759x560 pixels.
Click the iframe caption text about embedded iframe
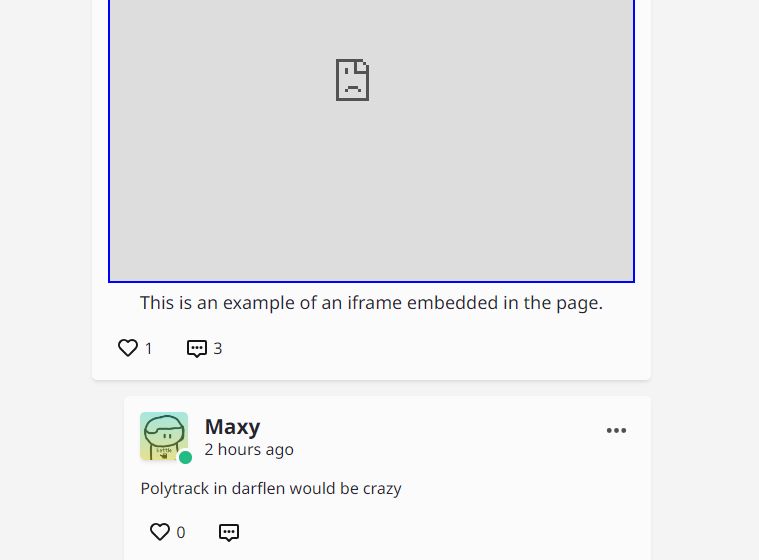tap(371, 303)
